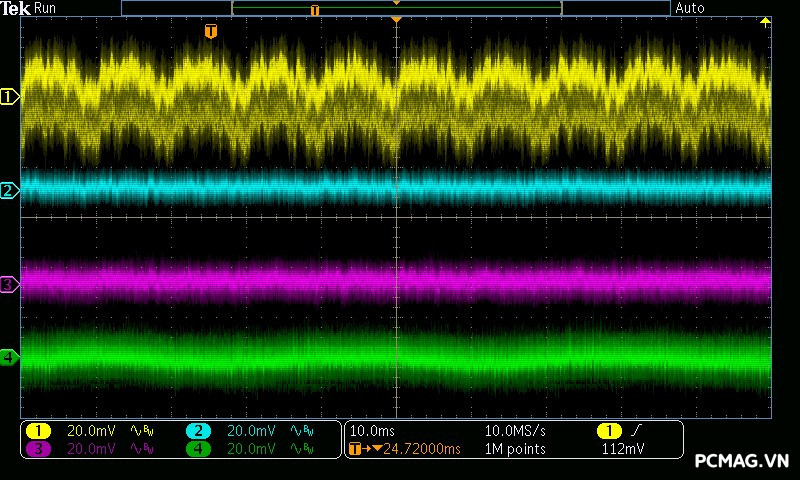Select the green channel 4 ground marker
The height and width of the screenshot is (480, 800).
pos(9,357)
